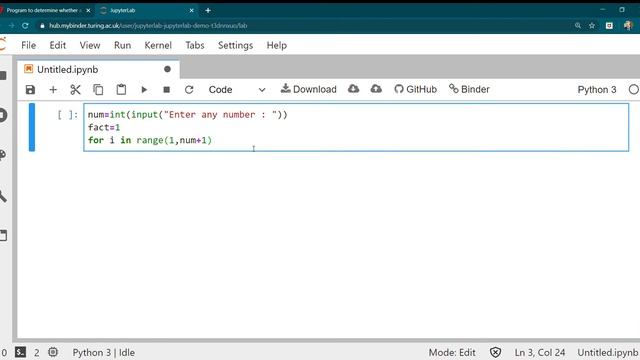Reload the browser page
The height and width of the screenshot is (360, 640).
25,25
